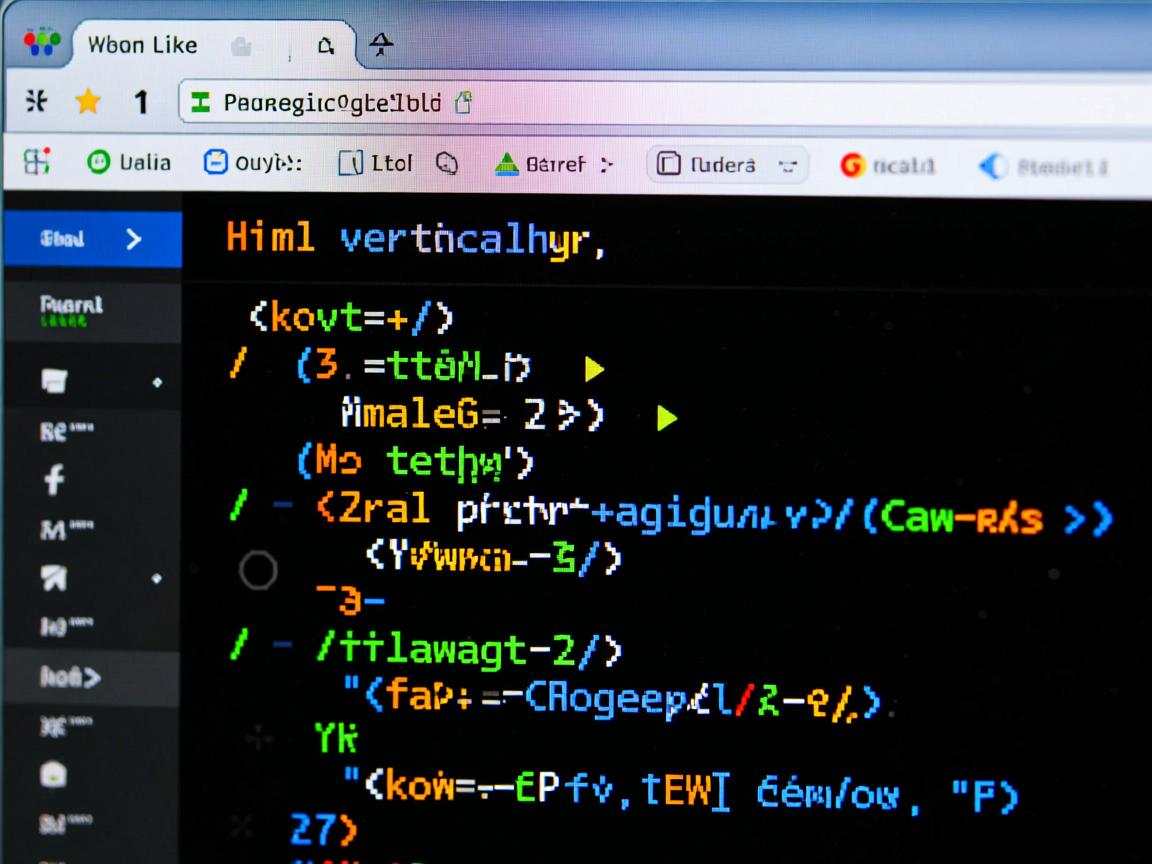Select the Rwaral item in sidebar

point(71,306)
